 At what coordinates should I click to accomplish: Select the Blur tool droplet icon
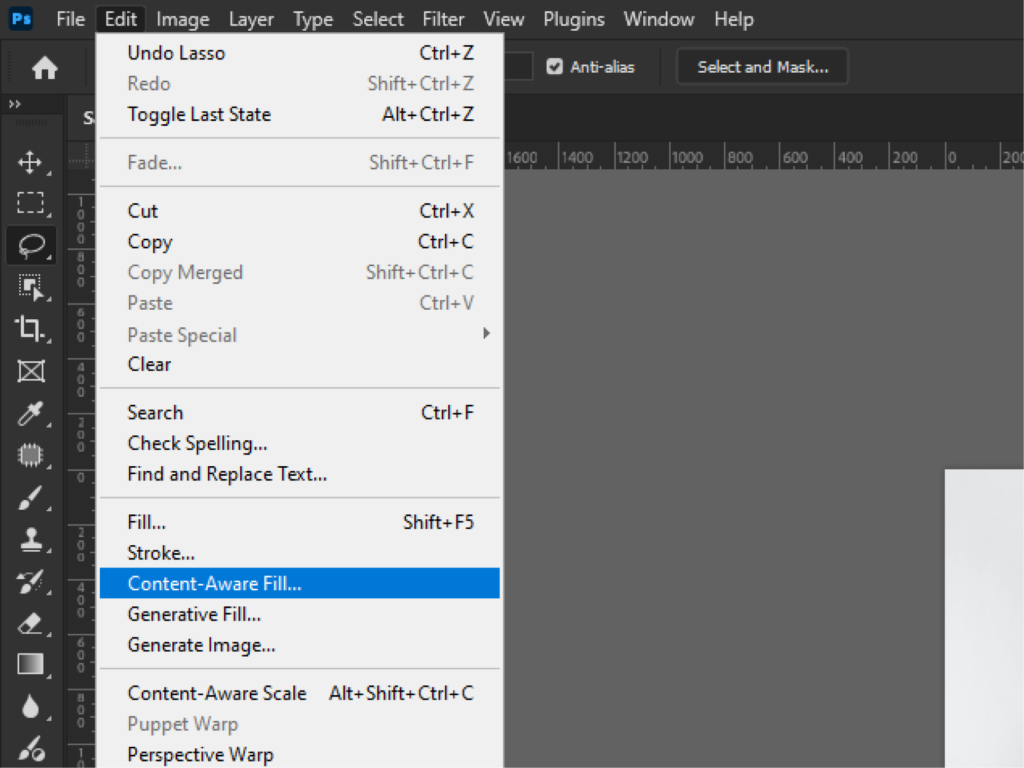pos(31,706)
